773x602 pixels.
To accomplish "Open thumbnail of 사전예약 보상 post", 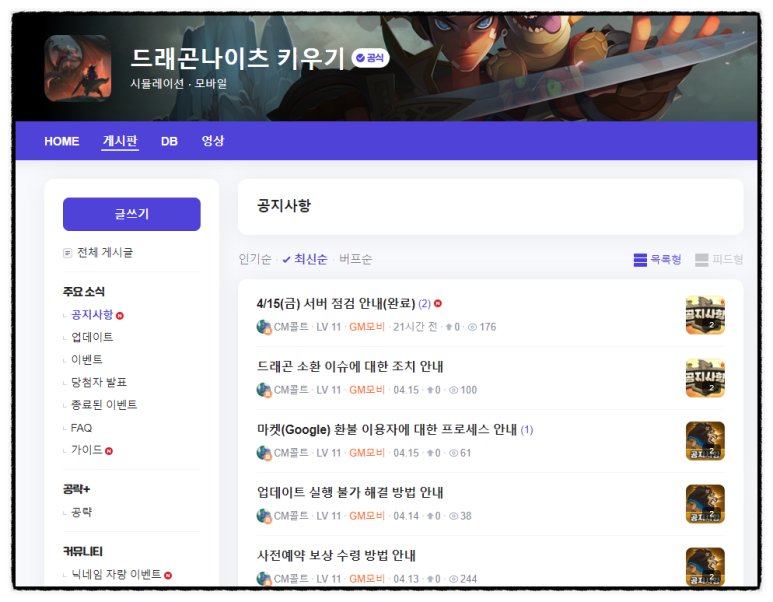I will coord(705,567).
